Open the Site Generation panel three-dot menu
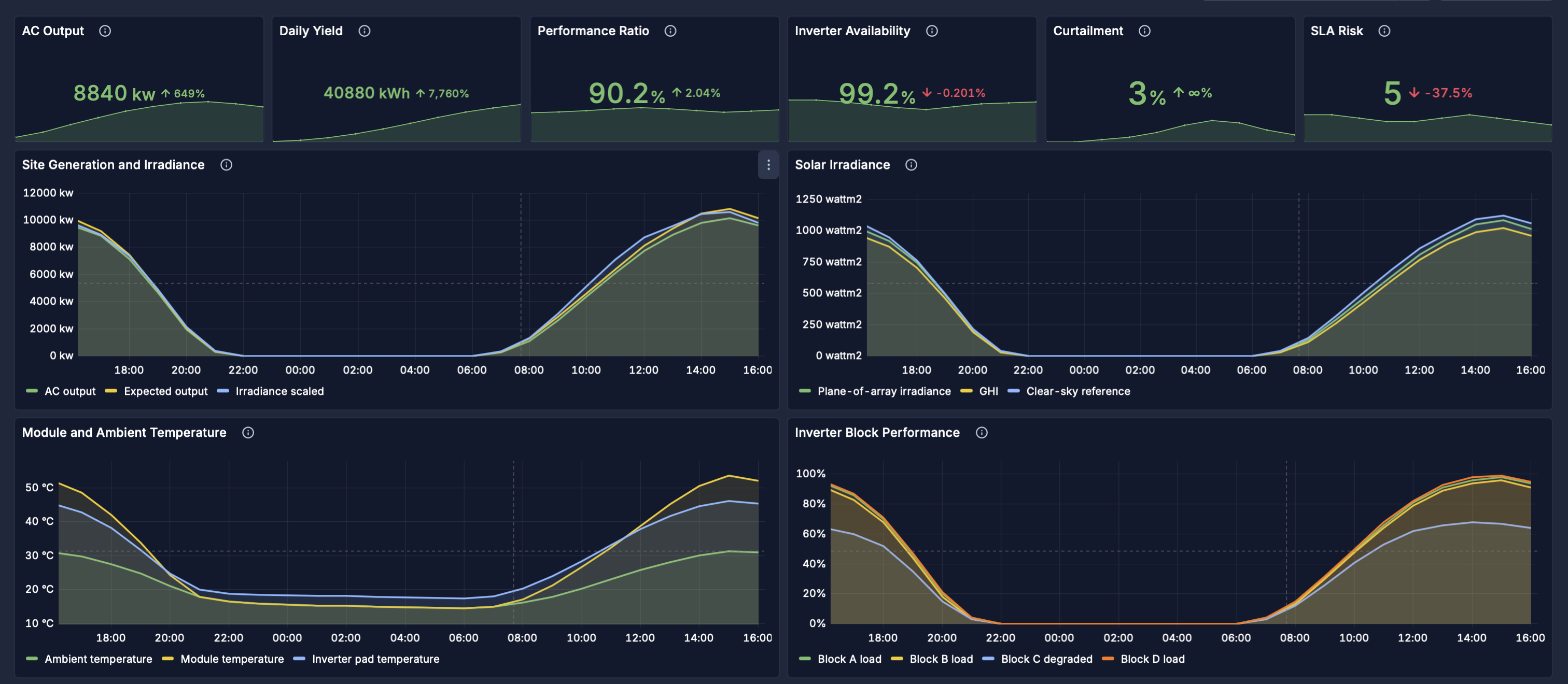1568x684 pixels. (x=768, y=165)
